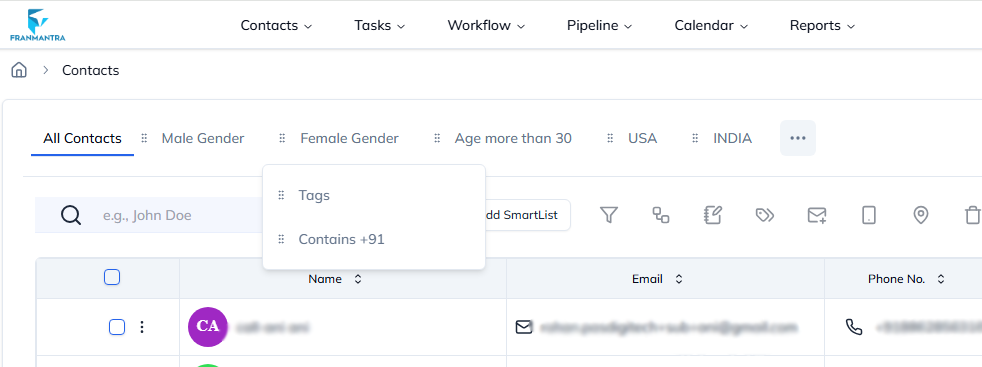Image resolution: width=982 pixels, height=367 pixels.
Task: Toggle the more smartlists ellipsis button
Action: click(798, 138)
